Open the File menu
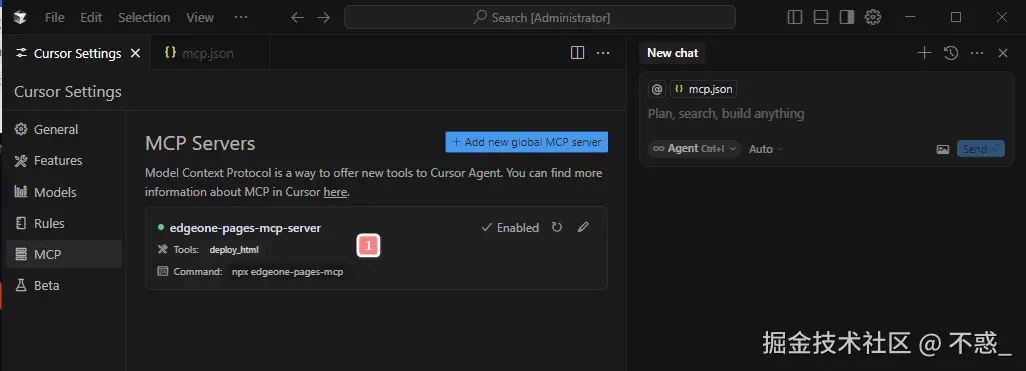 tap(54, 18)
